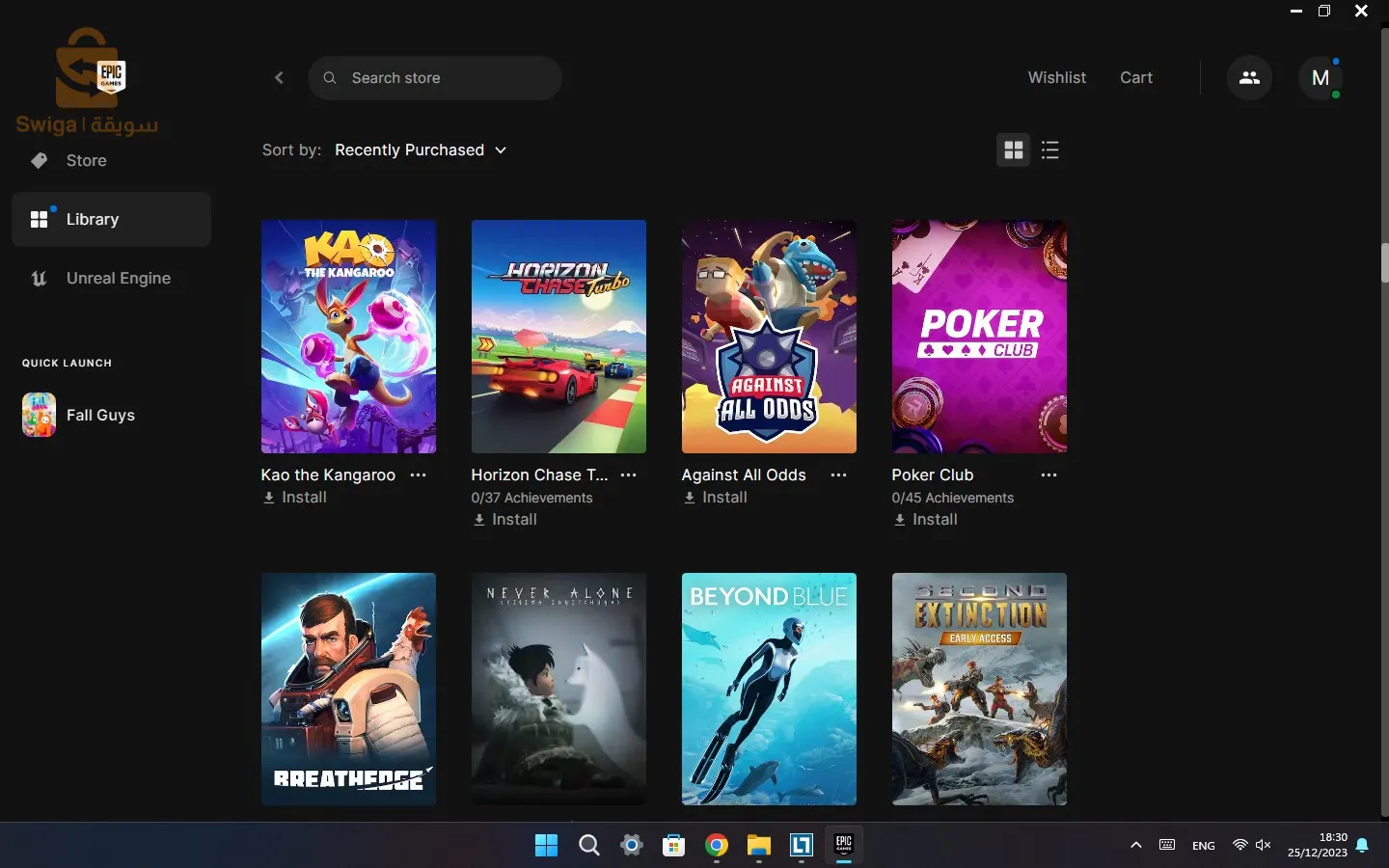Open the Beyond Blue game thumbnail
Screen dimensions: 1389x868
click(x=768, y=690)
